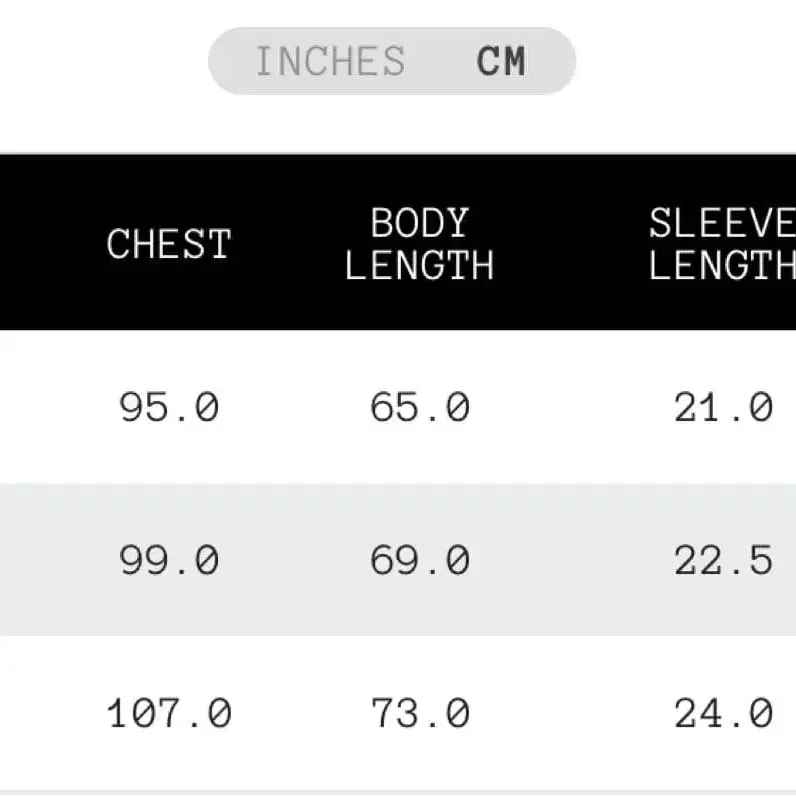This screenshot has width=796, height=796.
Task: Click the 22.5 sleeve length value
Action: tap(723, 561)
